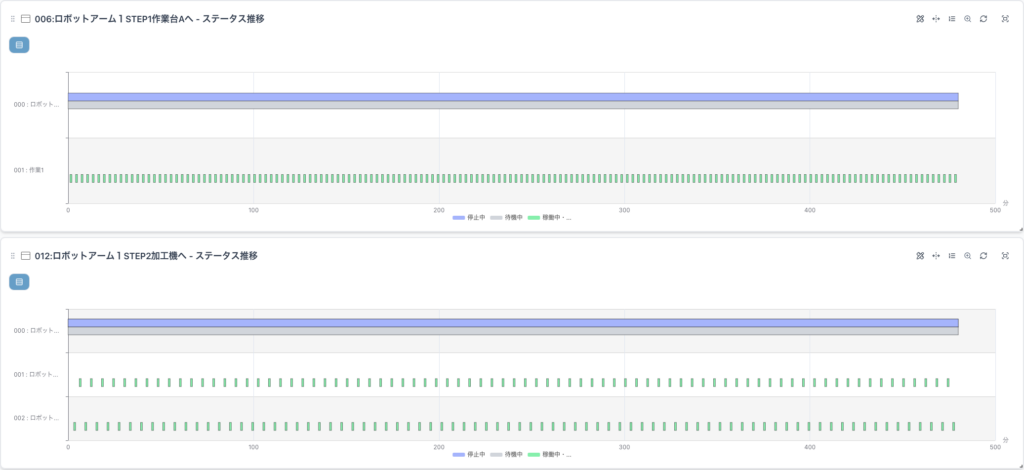Click the window icon beside the 012 title
Image resolution: width=1024 pixels, height=470 pixels.
[26, 256]
